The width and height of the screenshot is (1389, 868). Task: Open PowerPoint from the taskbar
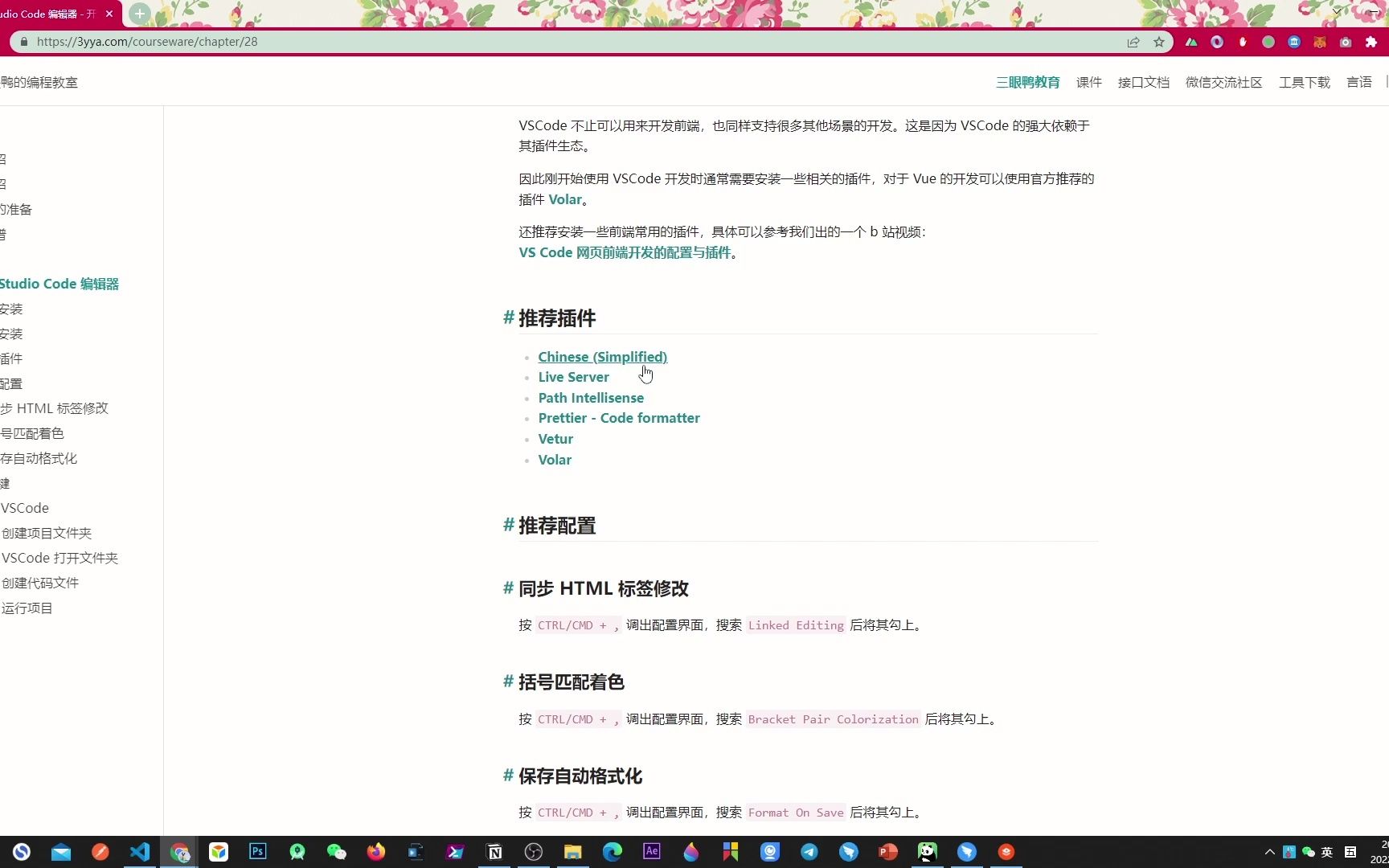click(888, 852)
